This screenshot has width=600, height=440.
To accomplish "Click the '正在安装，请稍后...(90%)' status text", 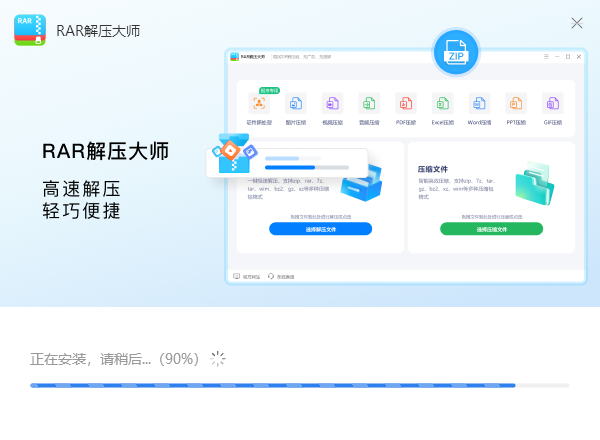I will click(115, 359).
